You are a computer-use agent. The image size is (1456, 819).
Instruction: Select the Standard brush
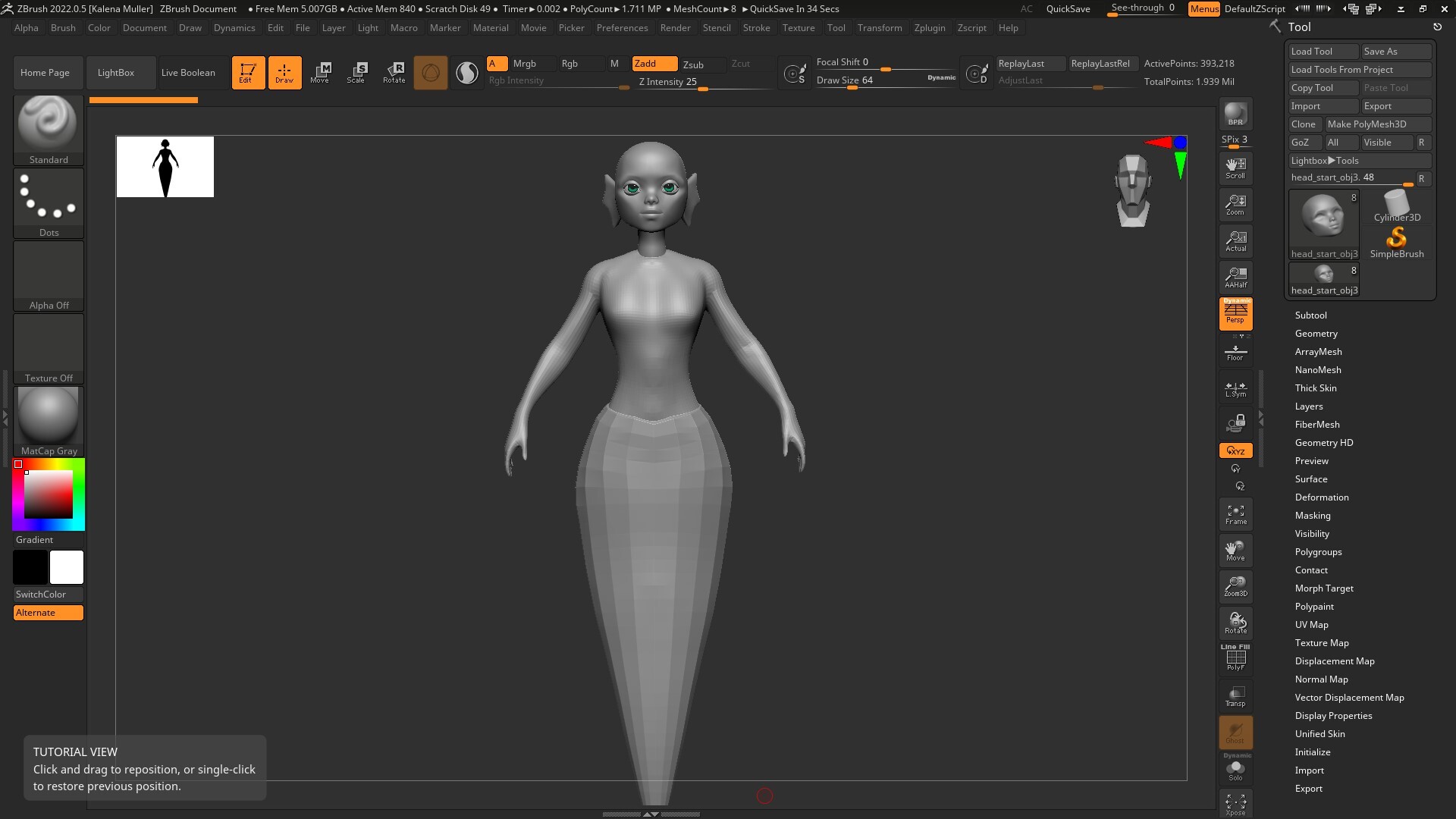pyautogui.click(x=48, y=125)
